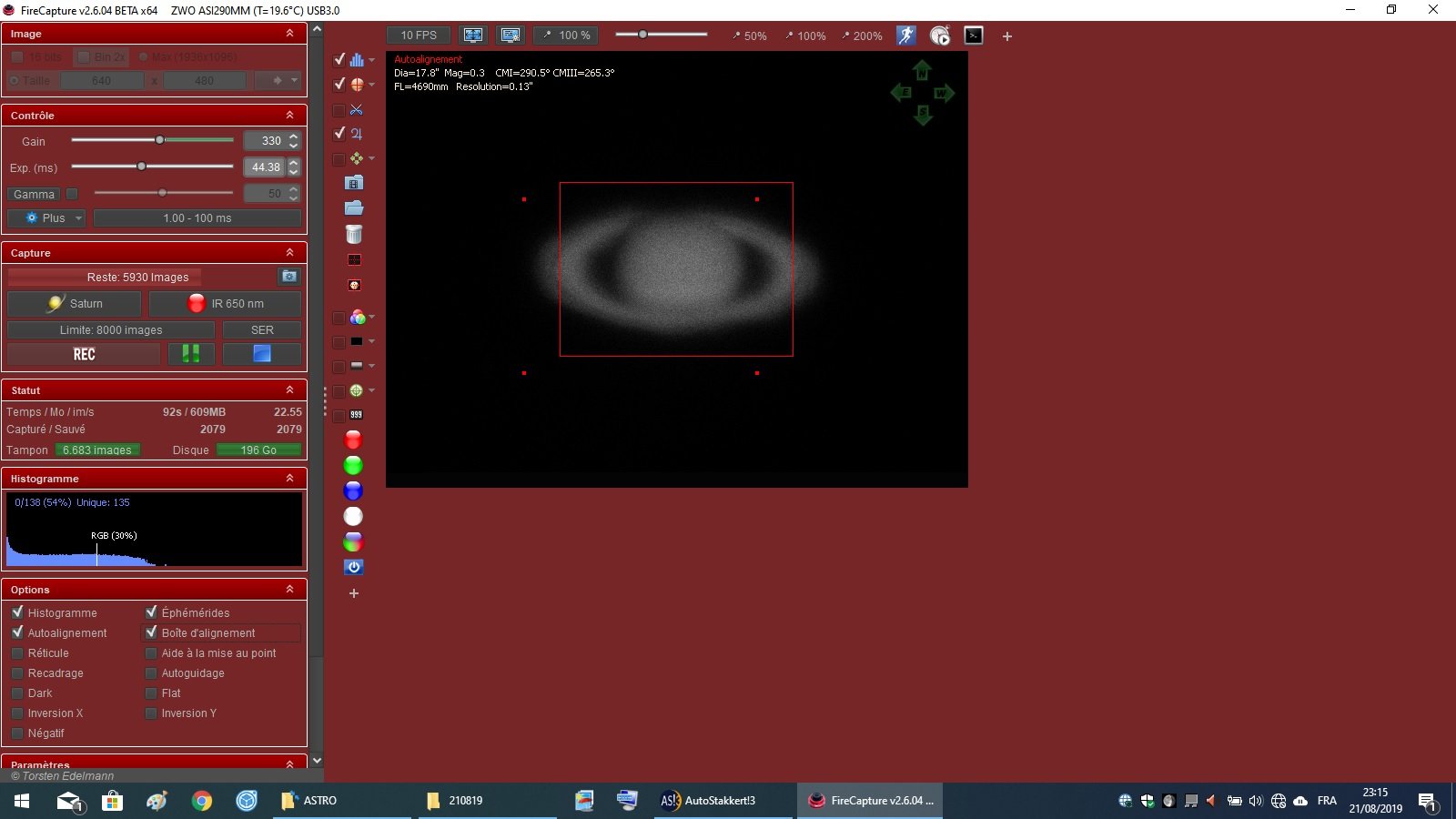Click the REC button
Image resolution: width=1456 pixels, height=819 pixels.
(84, 354)
